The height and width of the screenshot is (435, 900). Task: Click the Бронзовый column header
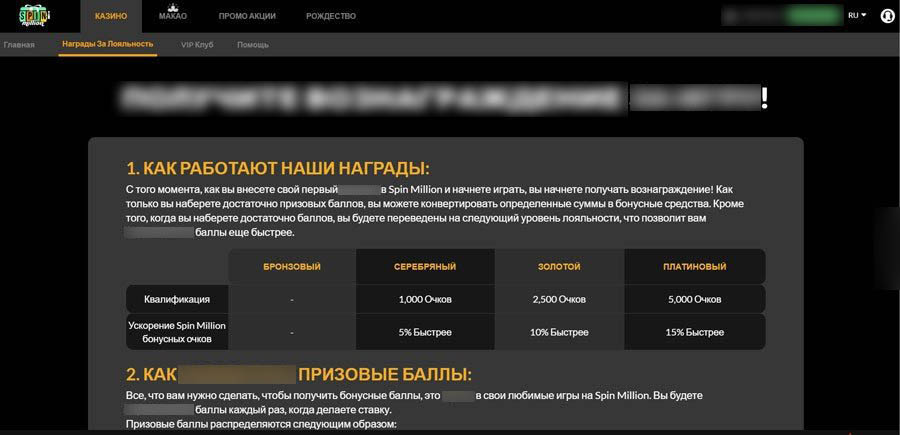[292, 267]
